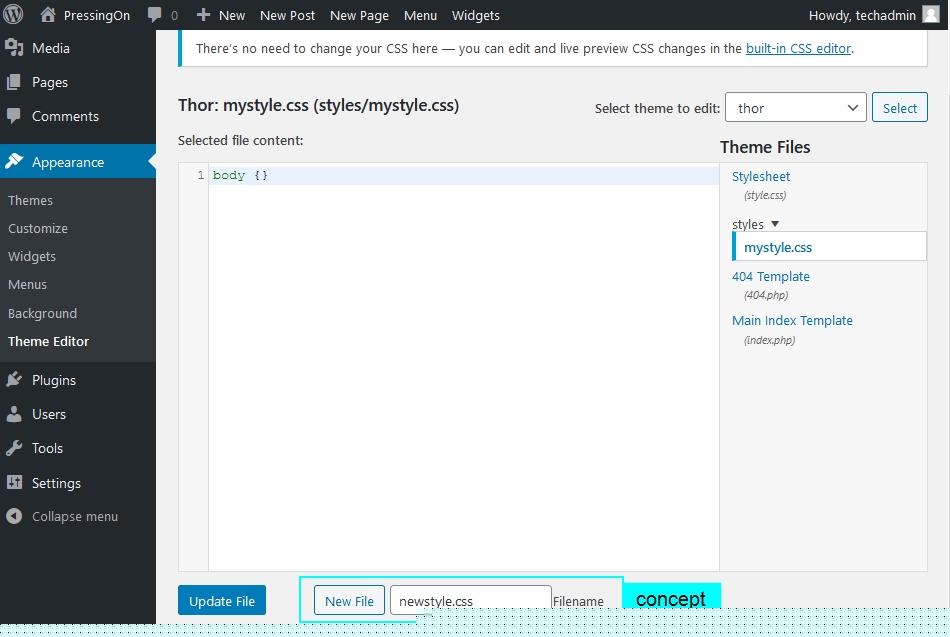Open the theme selector dropdown showing thor
This screenshot has width=950, height=637.
(x=796, y=107)
